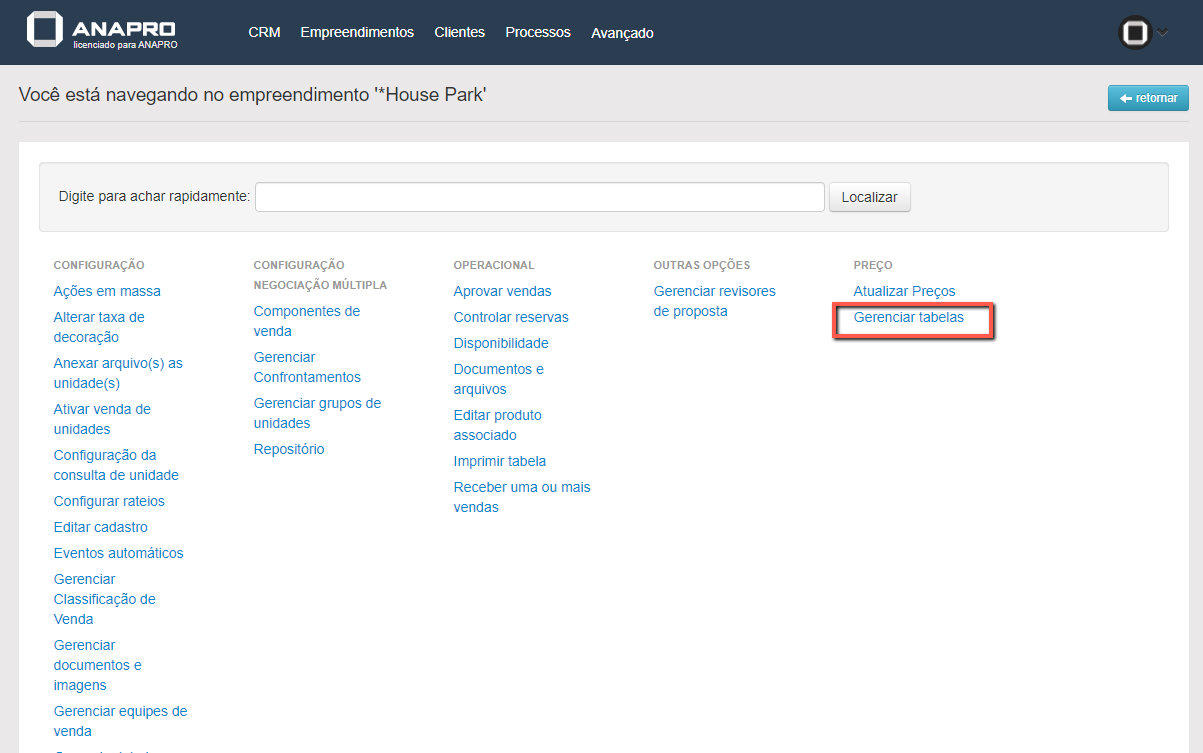Open the Clientes menu

tap(459, 32)
